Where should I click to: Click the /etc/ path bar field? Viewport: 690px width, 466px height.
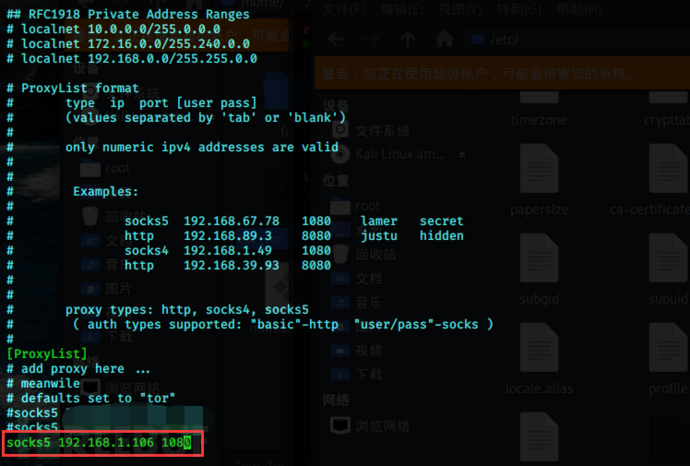[576, 40]
